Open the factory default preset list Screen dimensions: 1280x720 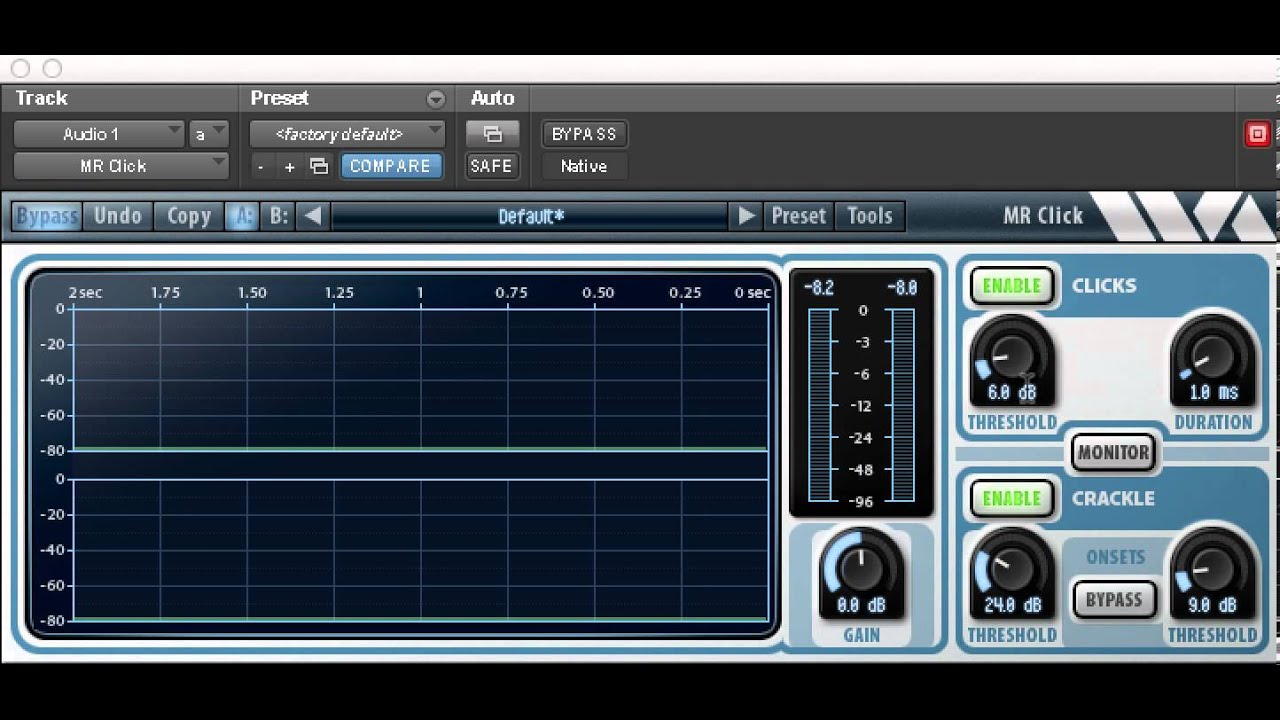347,134
